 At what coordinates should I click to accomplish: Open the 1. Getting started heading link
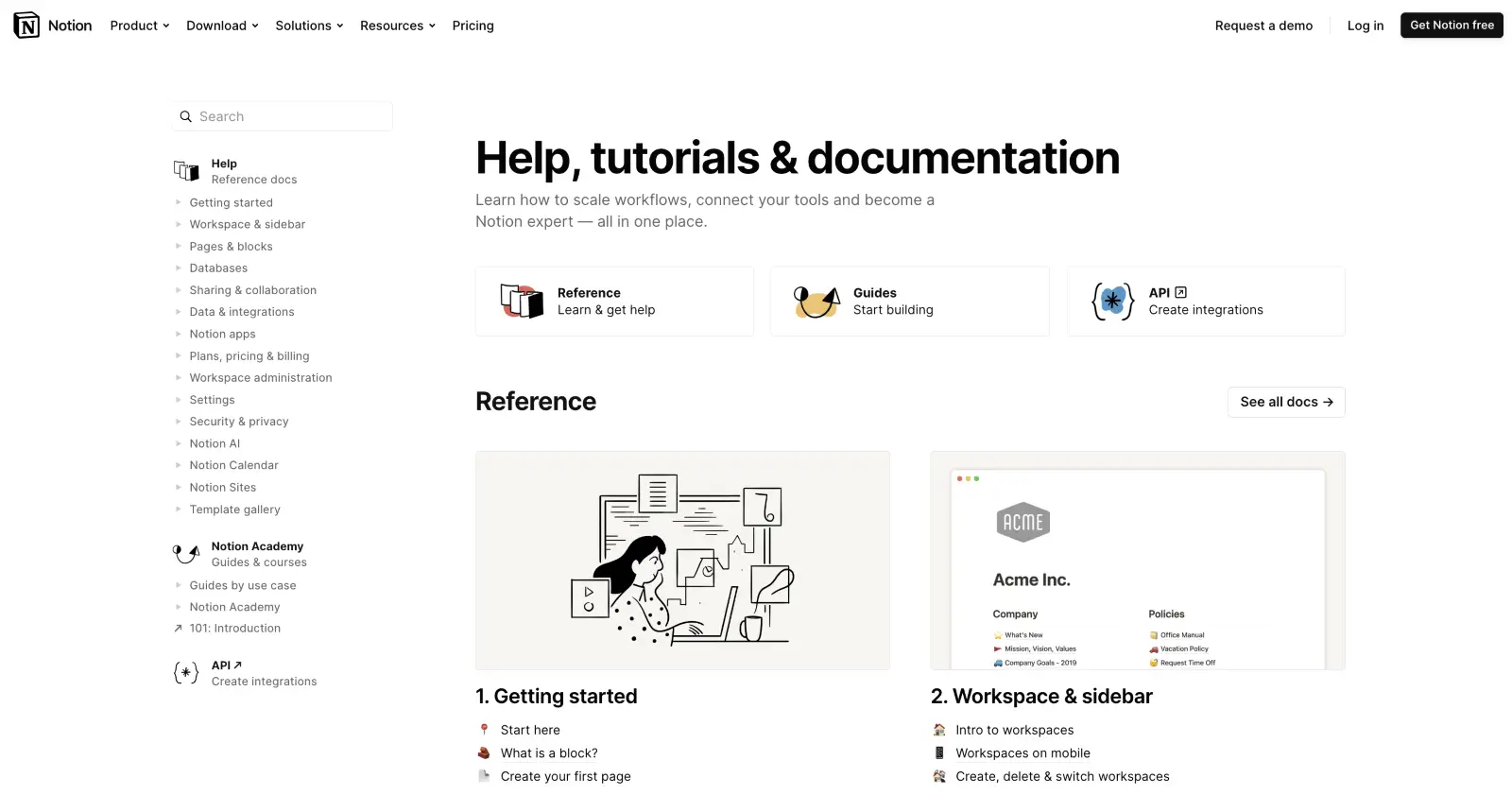click(557, 697)
